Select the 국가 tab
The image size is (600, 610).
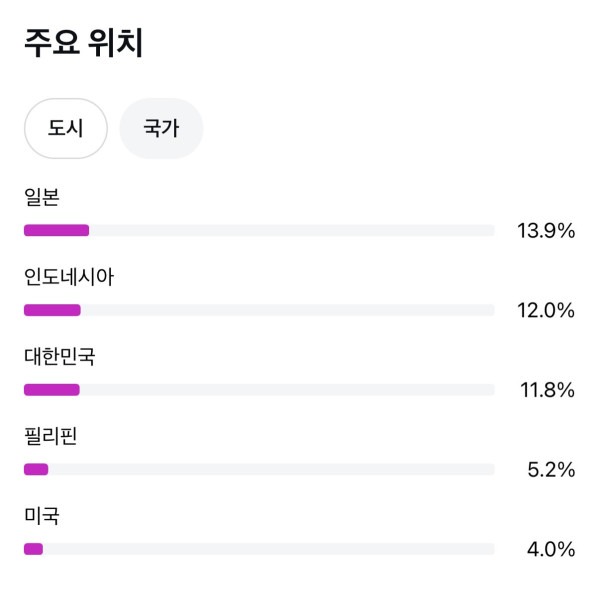[x=161, y=128]
